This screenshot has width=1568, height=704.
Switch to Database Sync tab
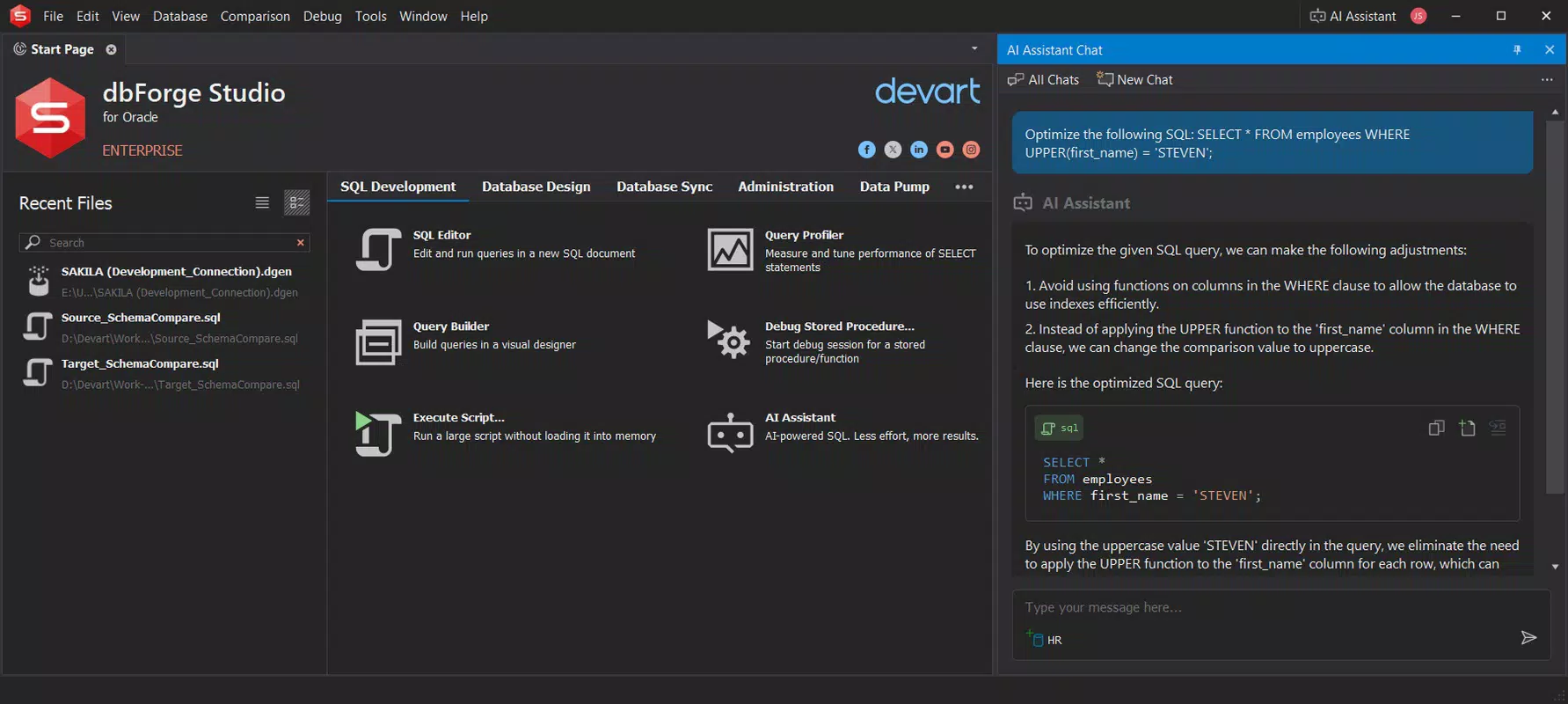tap(664, 187)
